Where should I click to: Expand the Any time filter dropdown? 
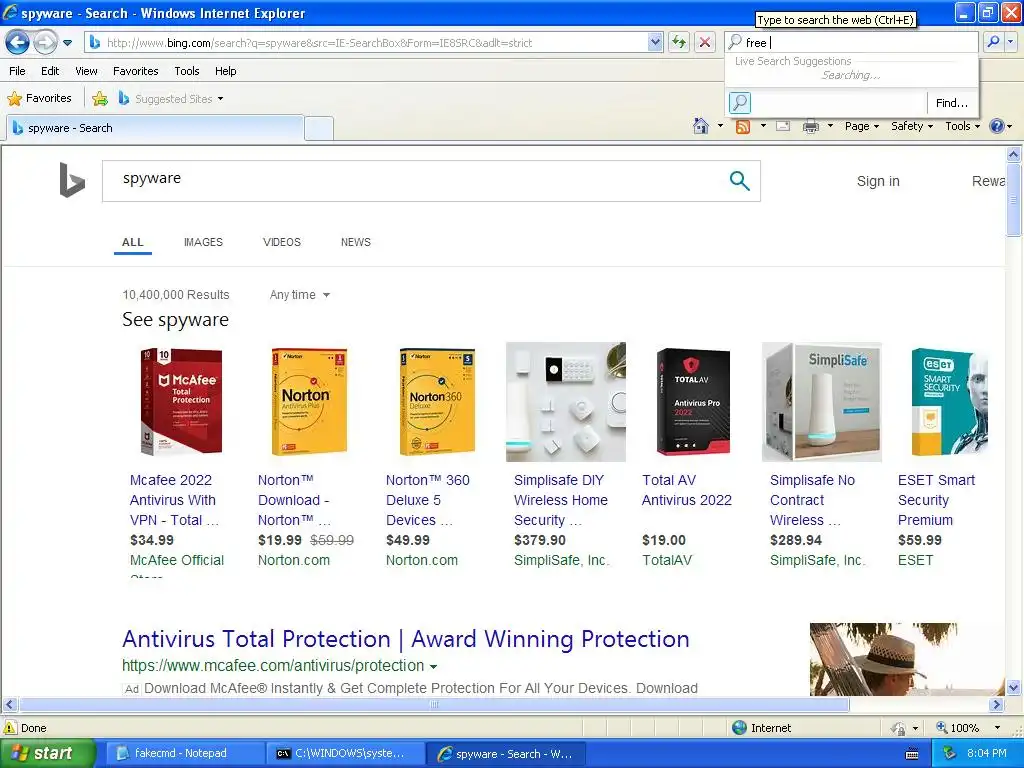point(300,295)
